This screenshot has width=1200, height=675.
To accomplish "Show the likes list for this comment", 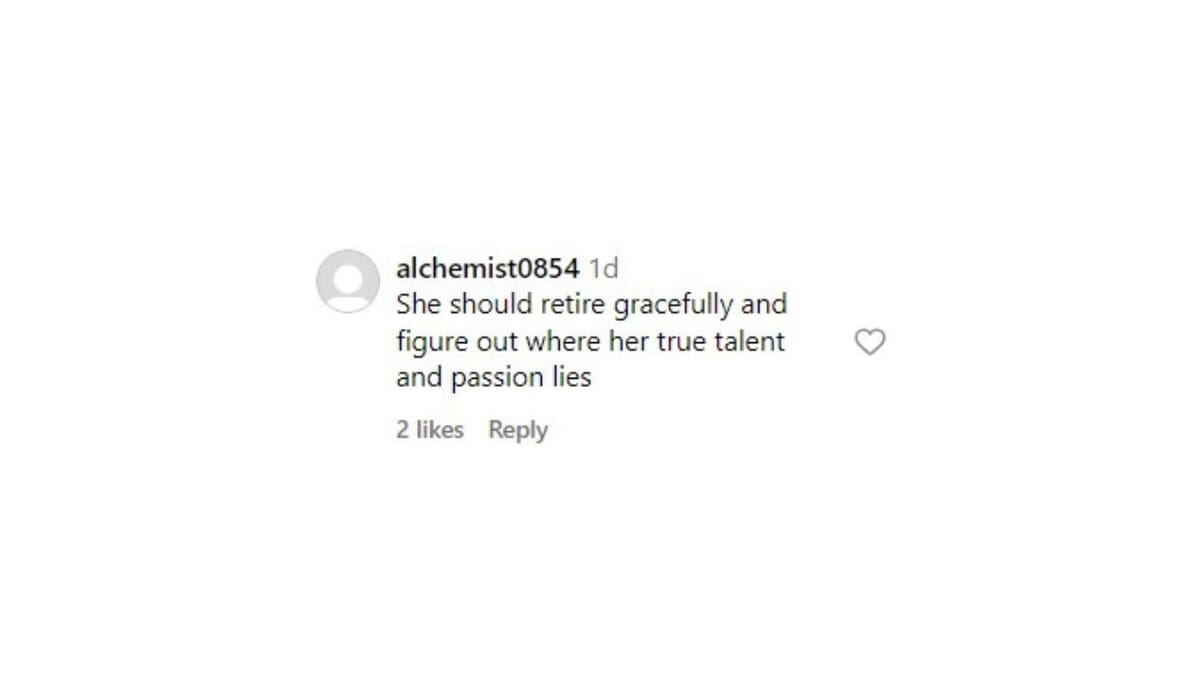I will pos(430,430).
